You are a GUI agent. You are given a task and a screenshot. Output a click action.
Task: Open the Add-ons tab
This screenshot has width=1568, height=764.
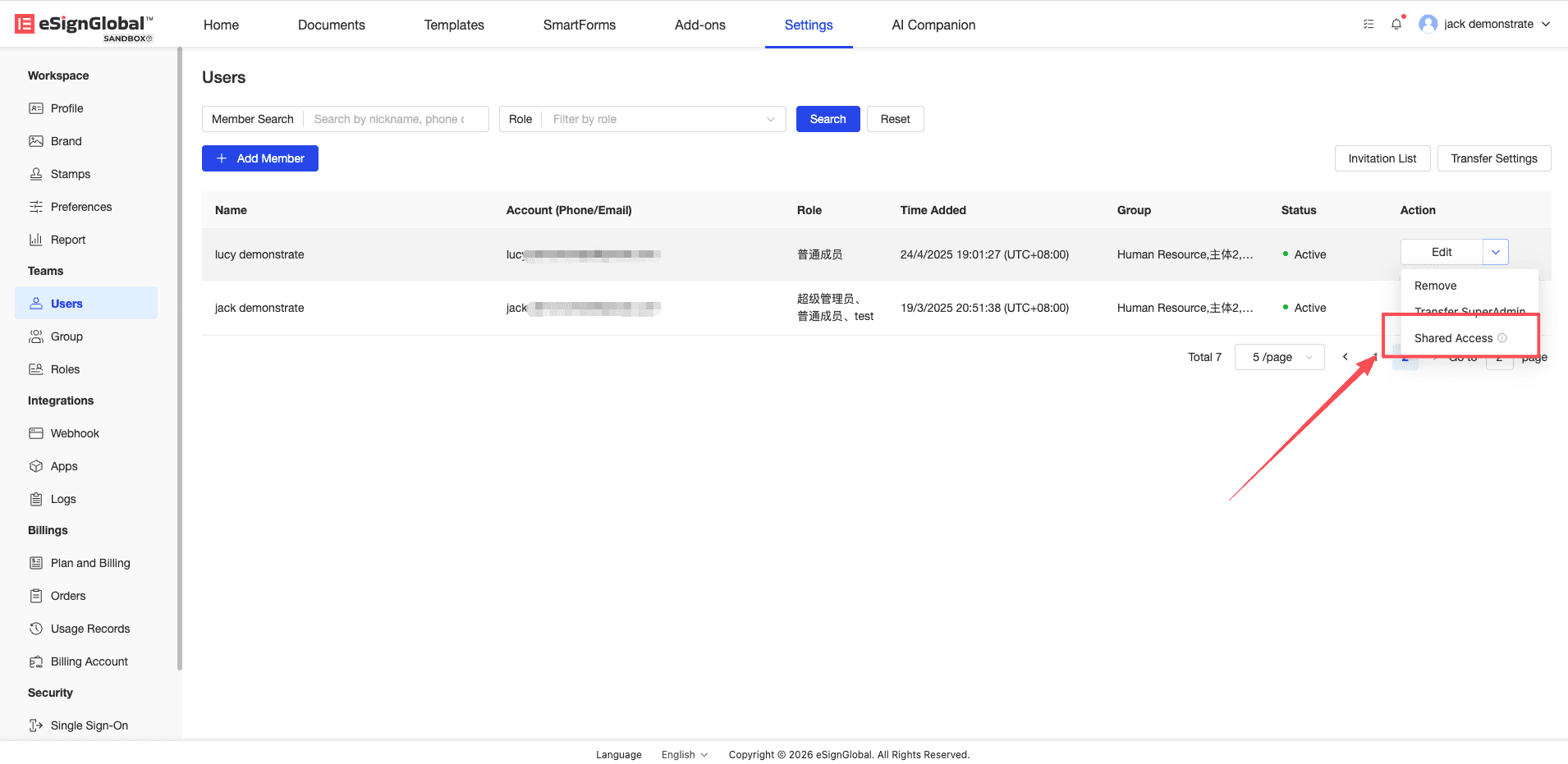[700, 25]
